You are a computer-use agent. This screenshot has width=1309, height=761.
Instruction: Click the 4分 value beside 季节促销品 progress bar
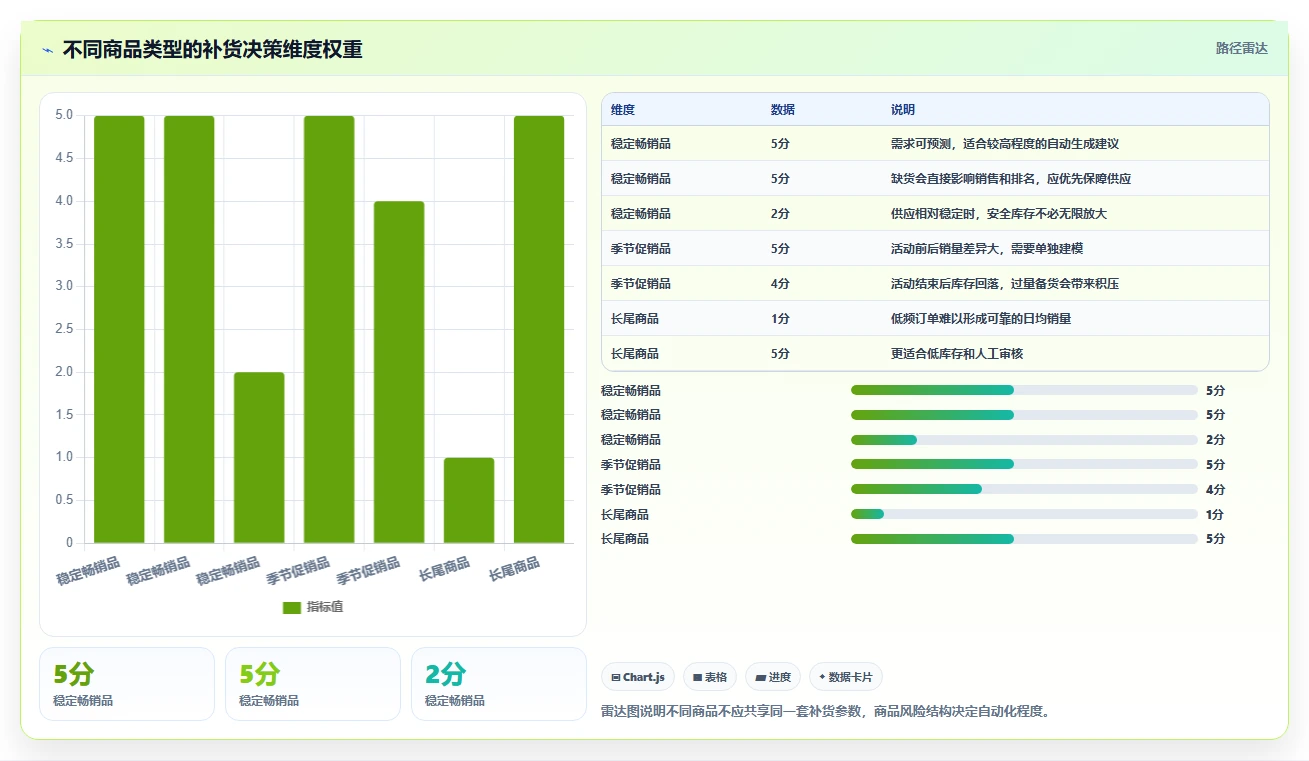tap(1215, 490)
